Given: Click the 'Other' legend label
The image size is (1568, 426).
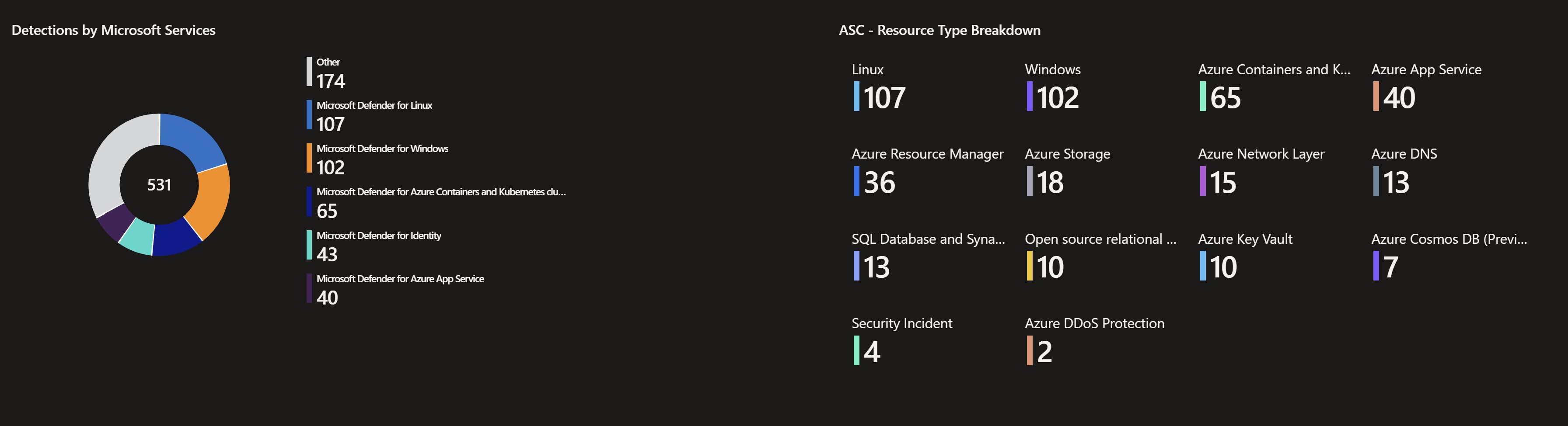Looking at the screenshot, I should pos(328,62).
